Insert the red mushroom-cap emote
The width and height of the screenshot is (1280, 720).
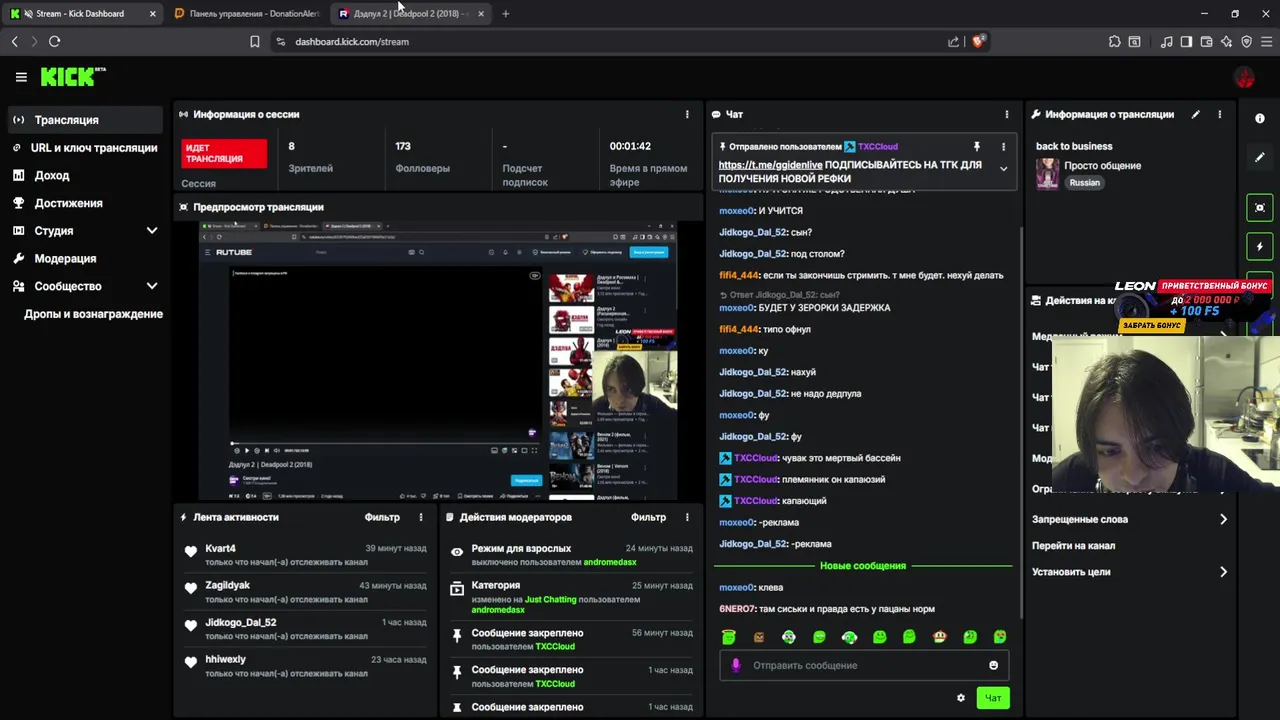(x=939, y=637)
